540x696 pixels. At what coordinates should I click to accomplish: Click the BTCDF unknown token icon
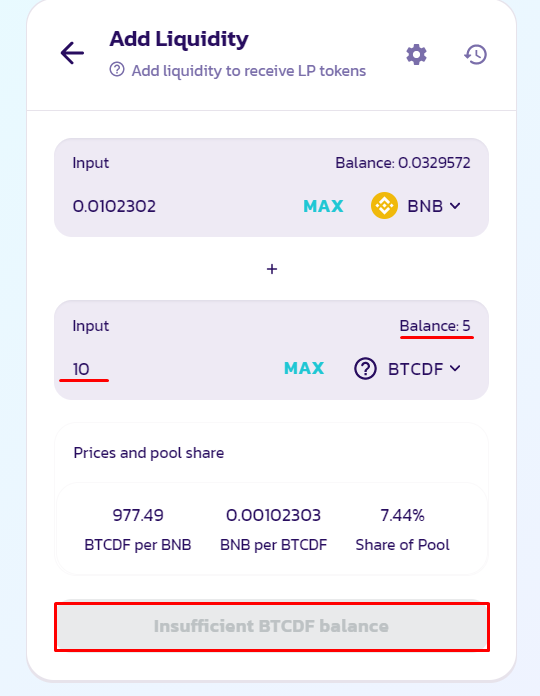pos(366,368)
